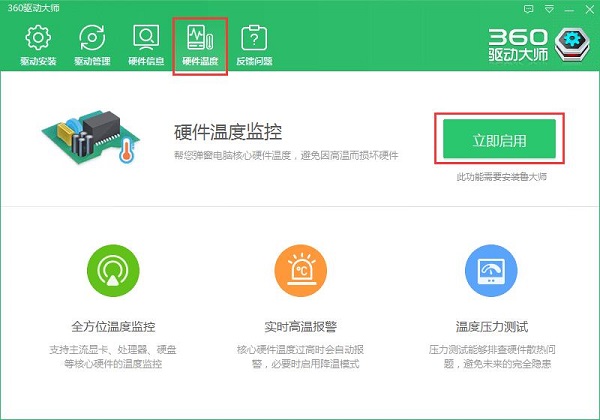Click the blue 温度压力测试 gauge icon

click(491, 270)
